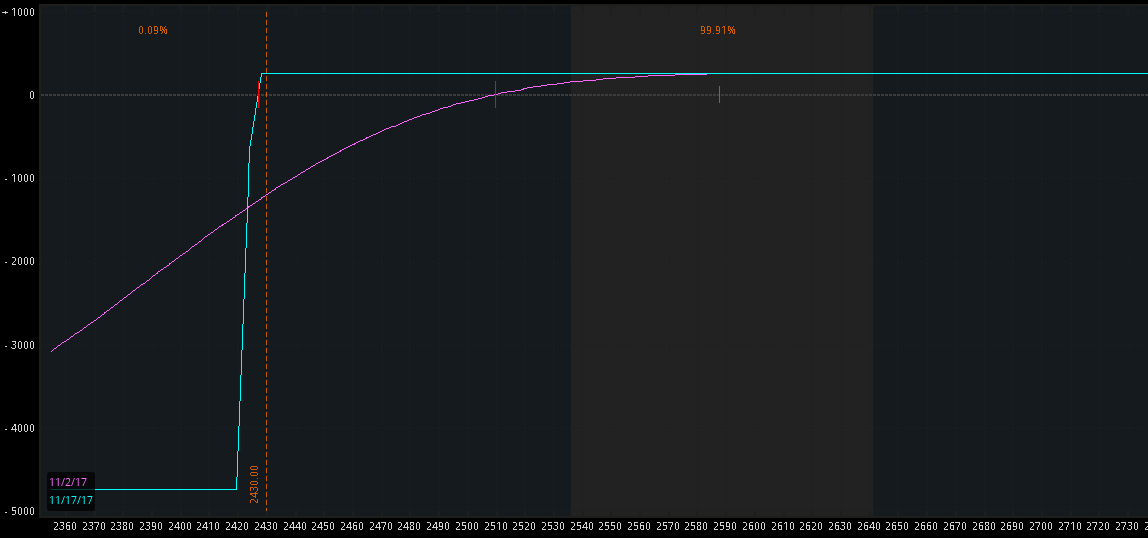Click the 2610 price on the horizontal axis

point(783,526)
